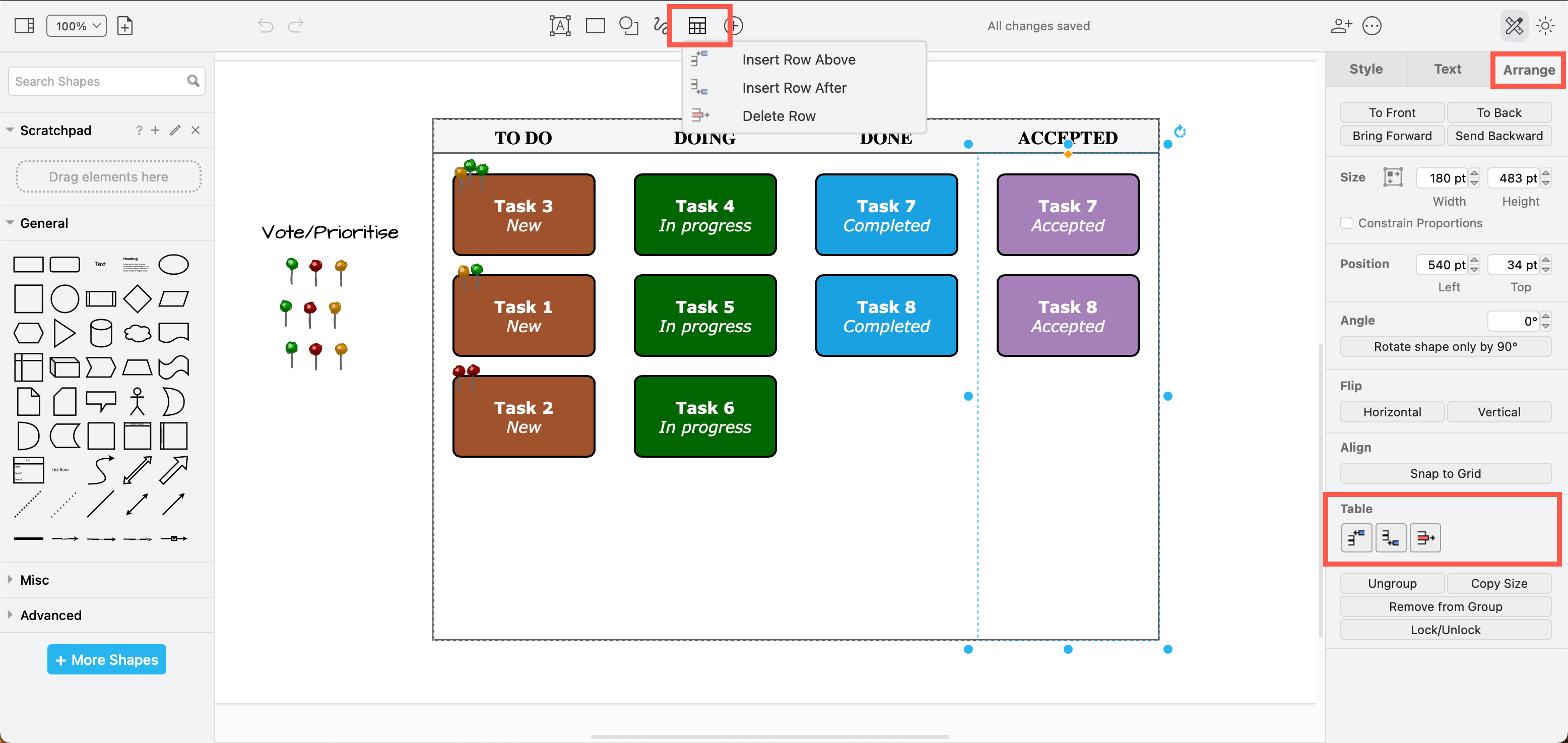This screenshot has height=743, width=1568.
Task: Click the add collaborator icon
Action: coord(1341,26)
